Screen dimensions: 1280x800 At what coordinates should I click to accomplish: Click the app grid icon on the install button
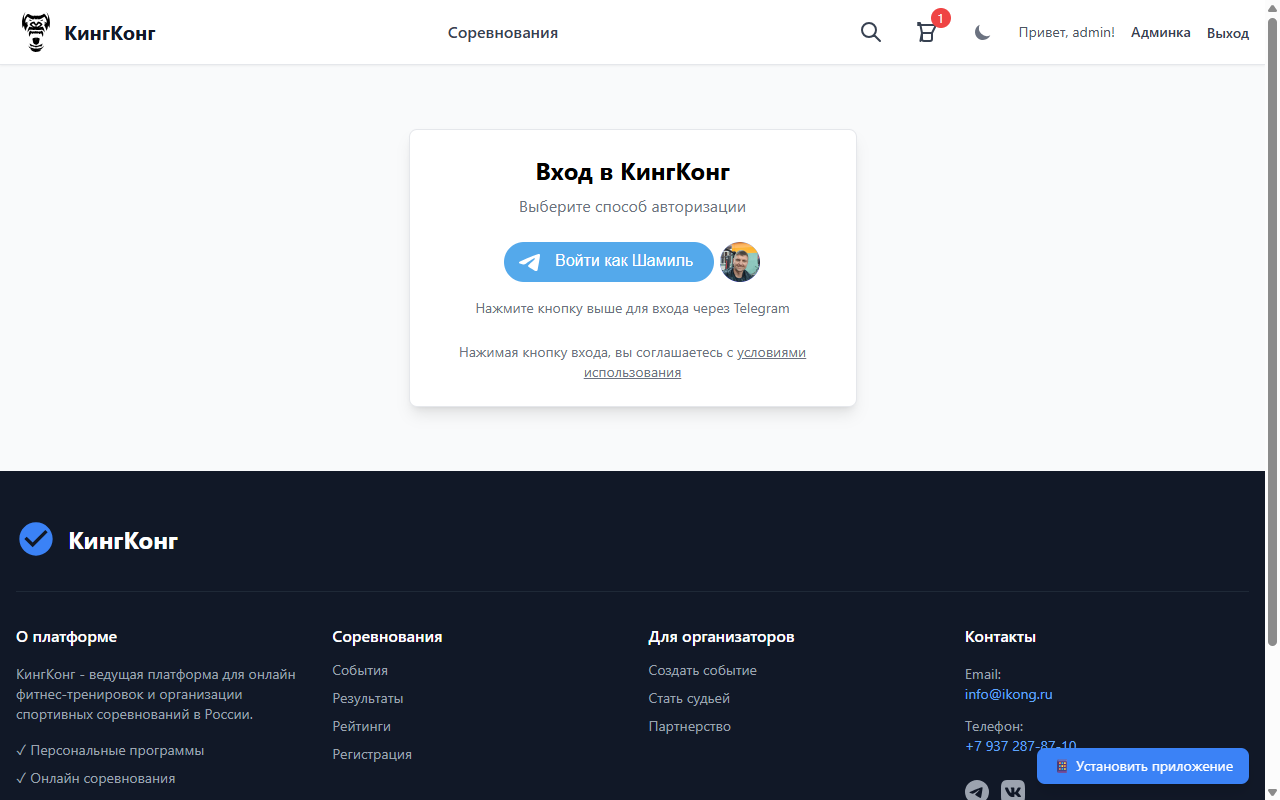coord(1061,766)
